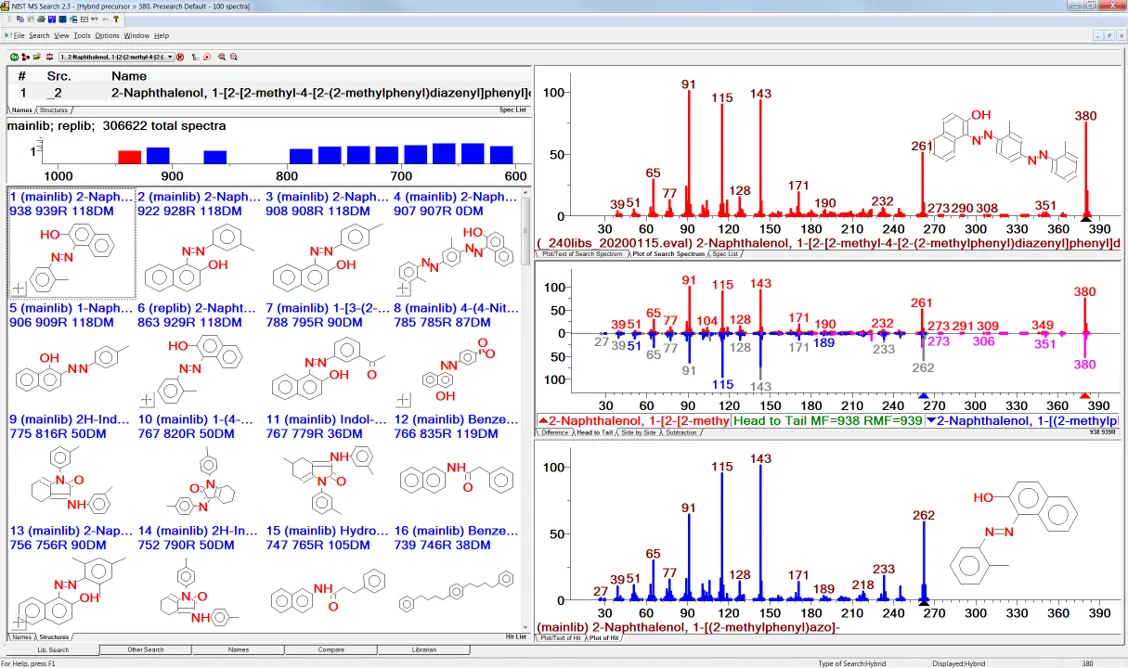Click the first magnifier zoom icon
Screen dimensions: 1128x668
tap(221, 57)
